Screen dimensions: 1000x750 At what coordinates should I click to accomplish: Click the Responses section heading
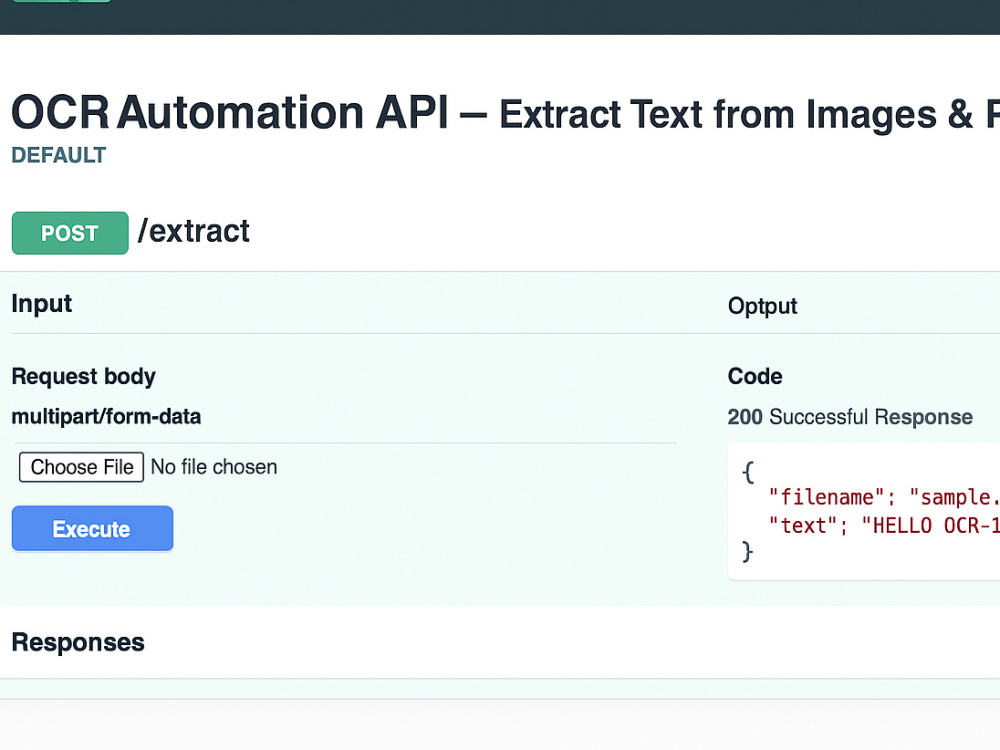tap(78, 642)
